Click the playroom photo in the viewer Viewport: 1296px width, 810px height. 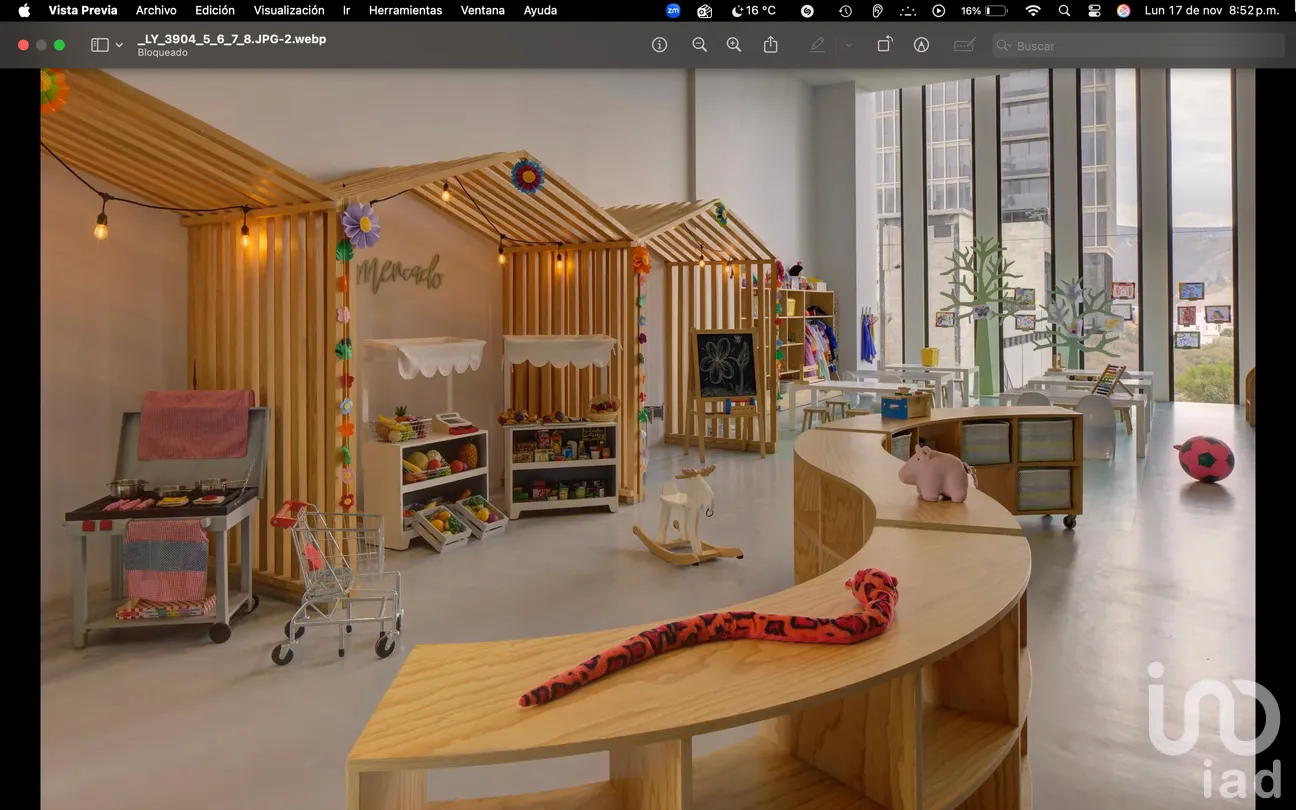point(648,439)
